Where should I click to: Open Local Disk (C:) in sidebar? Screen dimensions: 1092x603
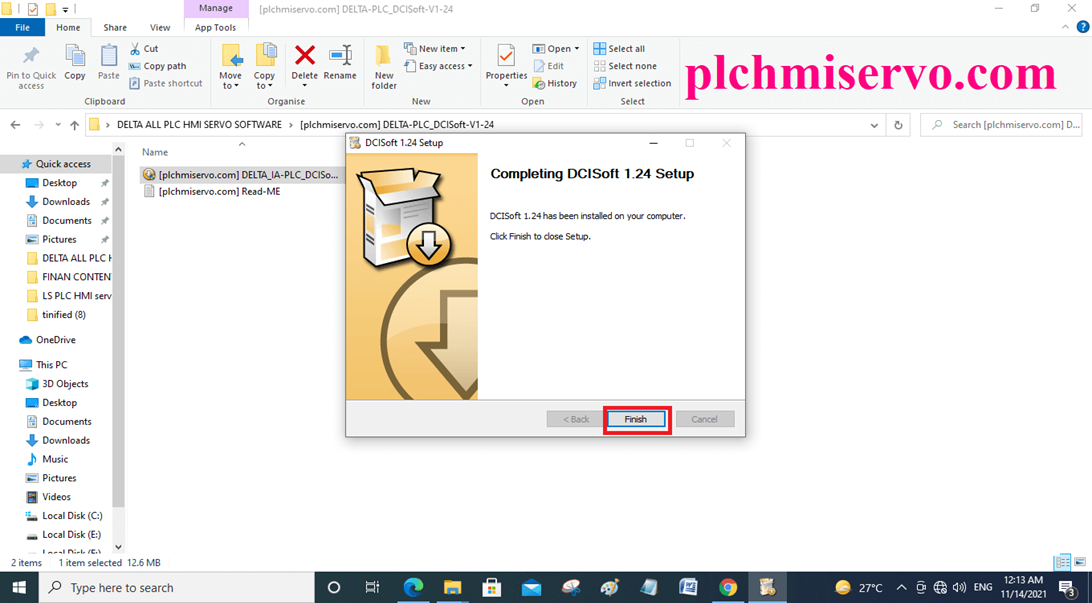(64, 516)
